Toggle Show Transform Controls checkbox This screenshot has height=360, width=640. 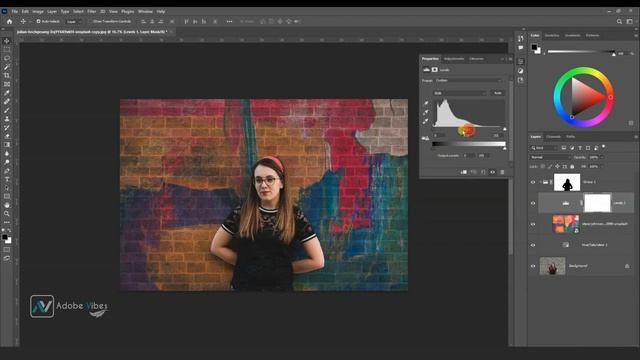[91, 21]
